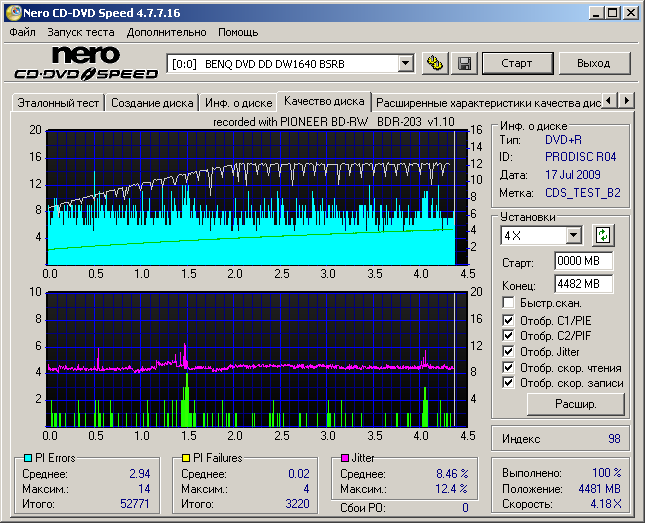Uncheck Отобр. C1/PIE checkbox

click(509, 320)
